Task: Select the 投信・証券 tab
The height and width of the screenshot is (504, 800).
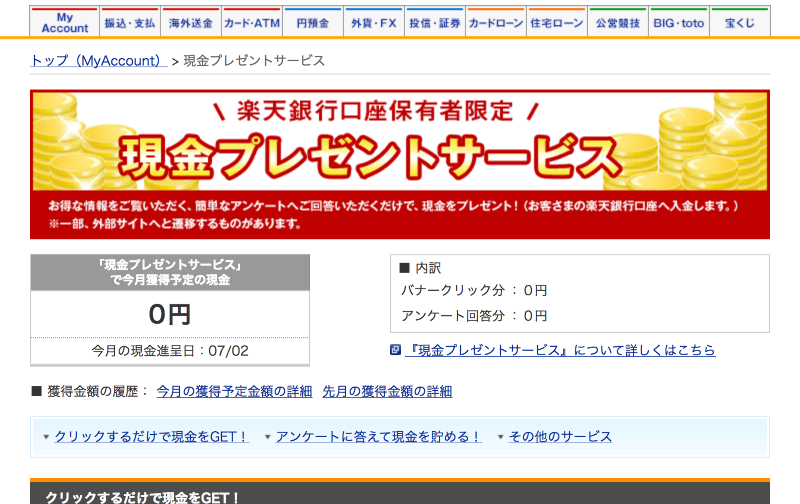Action: pos(435,23)
